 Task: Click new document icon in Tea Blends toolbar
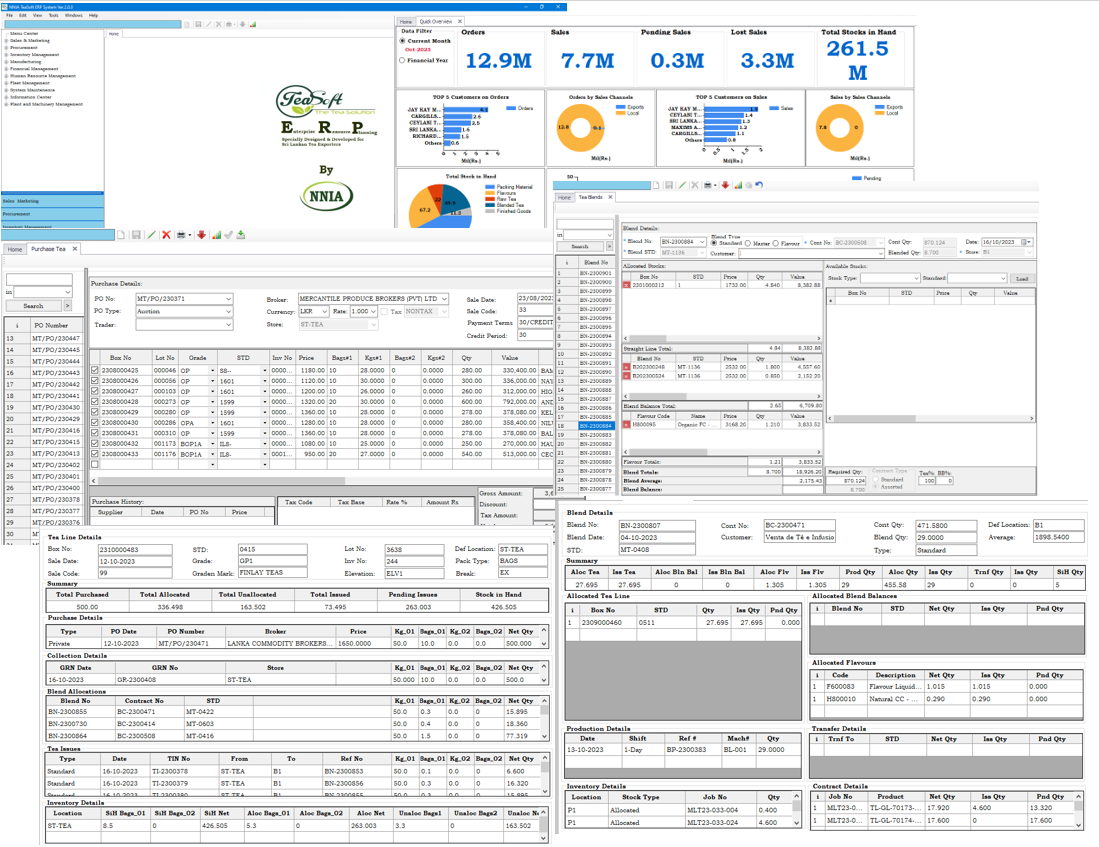(656, 185)
